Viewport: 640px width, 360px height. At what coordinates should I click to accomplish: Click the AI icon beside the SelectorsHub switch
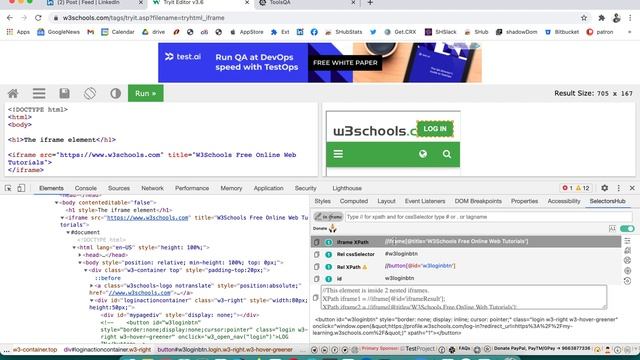point(612,229)
